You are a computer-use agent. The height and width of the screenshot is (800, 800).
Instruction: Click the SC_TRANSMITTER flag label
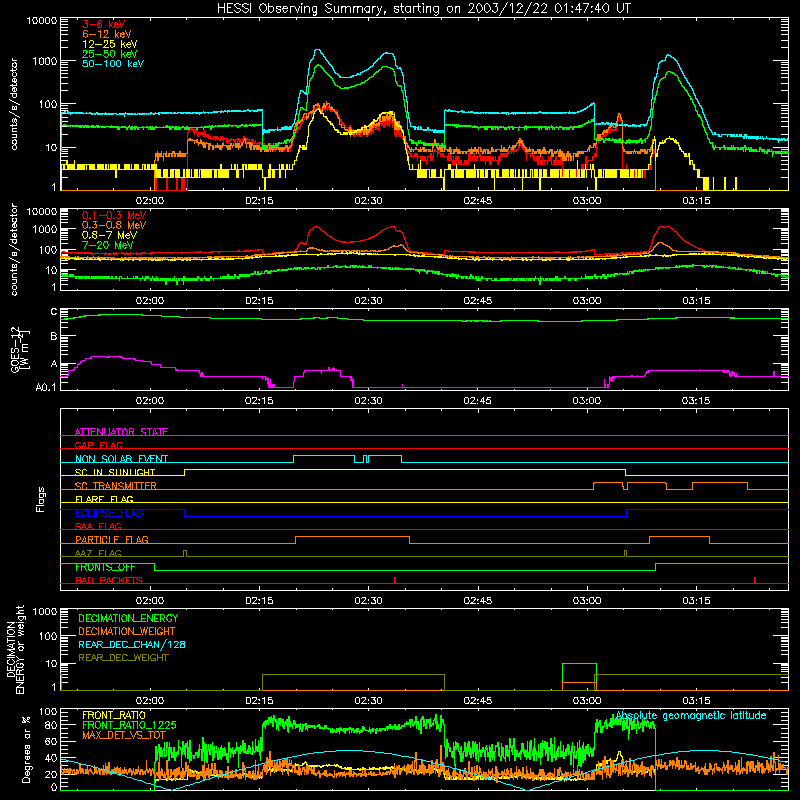click(x=116, y=486)
